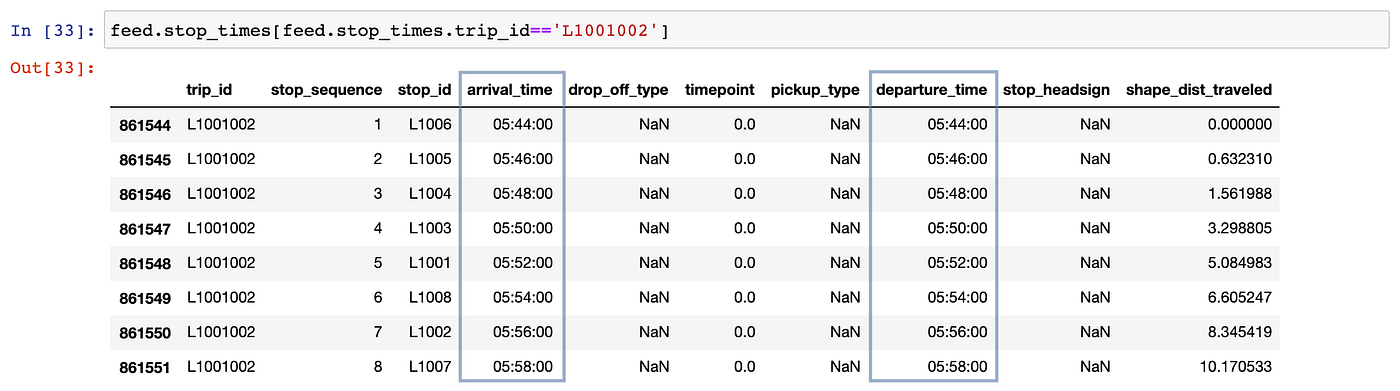Click shape_dist_traveled value 6.605247
The height and width of the screenshot is (391, 1400).
click(x=1240, y=297)
